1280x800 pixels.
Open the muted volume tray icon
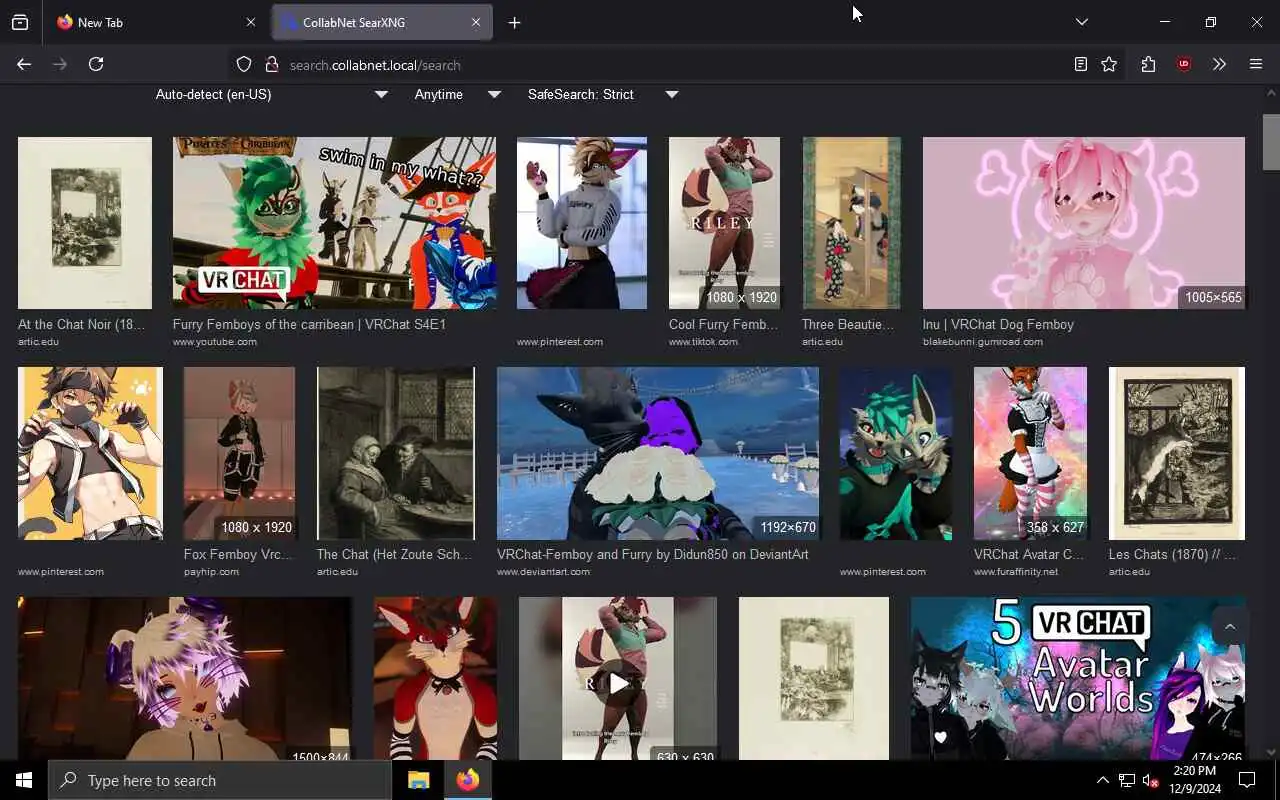(1151, 780)
